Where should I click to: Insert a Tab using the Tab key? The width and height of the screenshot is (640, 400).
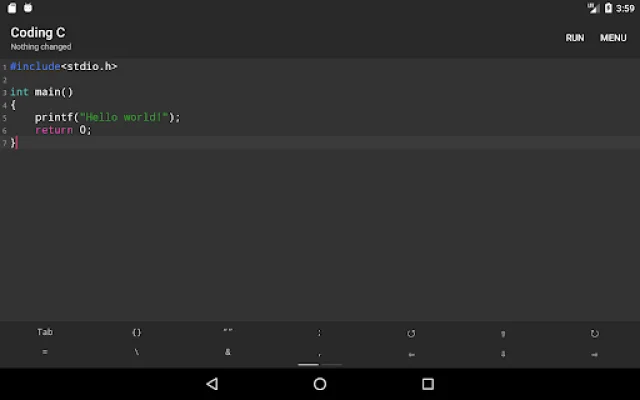pos(45,332)
